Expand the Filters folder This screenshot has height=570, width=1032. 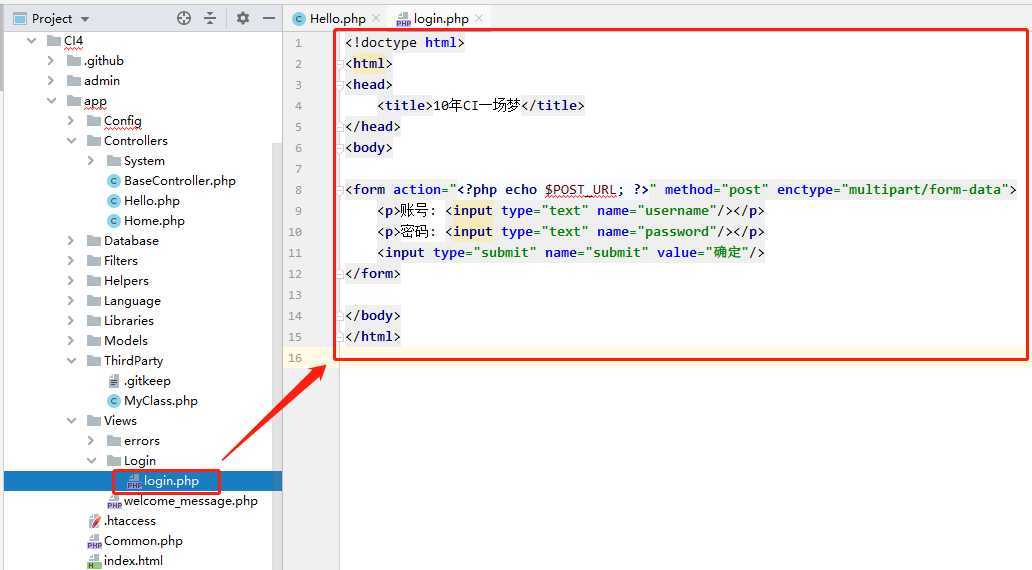pos(70,261)
